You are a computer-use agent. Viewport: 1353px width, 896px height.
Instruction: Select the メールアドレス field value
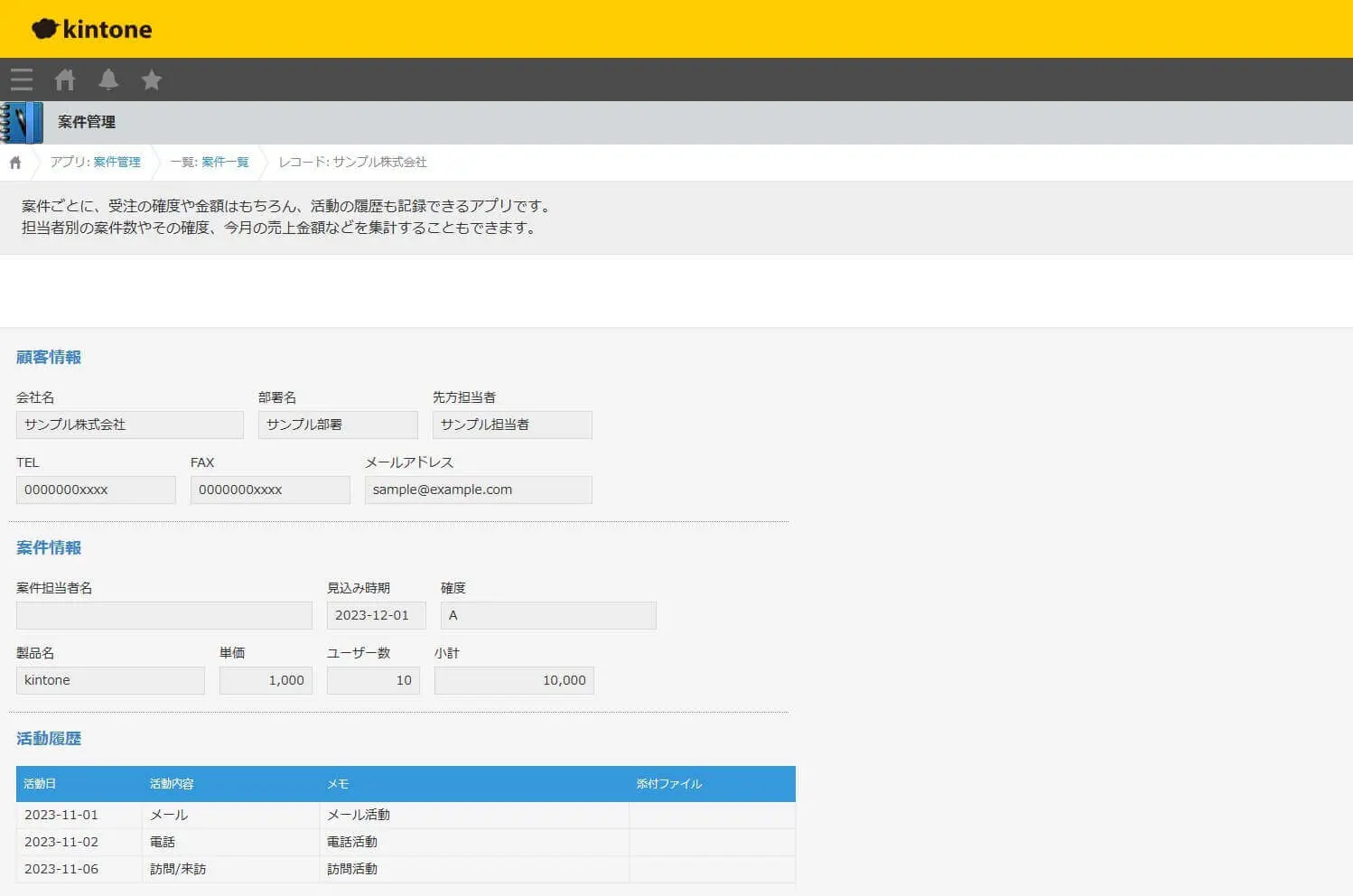pos(478,490)
